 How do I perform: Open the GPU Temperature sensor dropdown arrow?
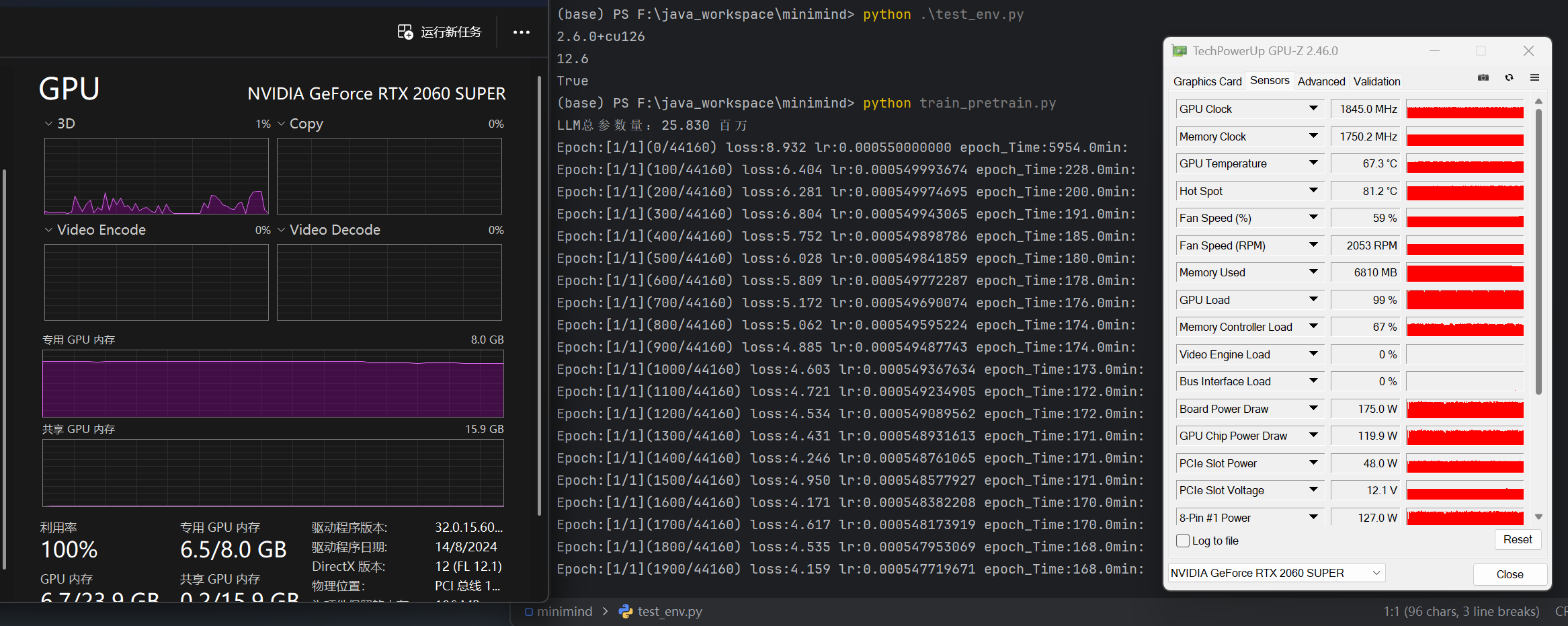(1313, 163)
